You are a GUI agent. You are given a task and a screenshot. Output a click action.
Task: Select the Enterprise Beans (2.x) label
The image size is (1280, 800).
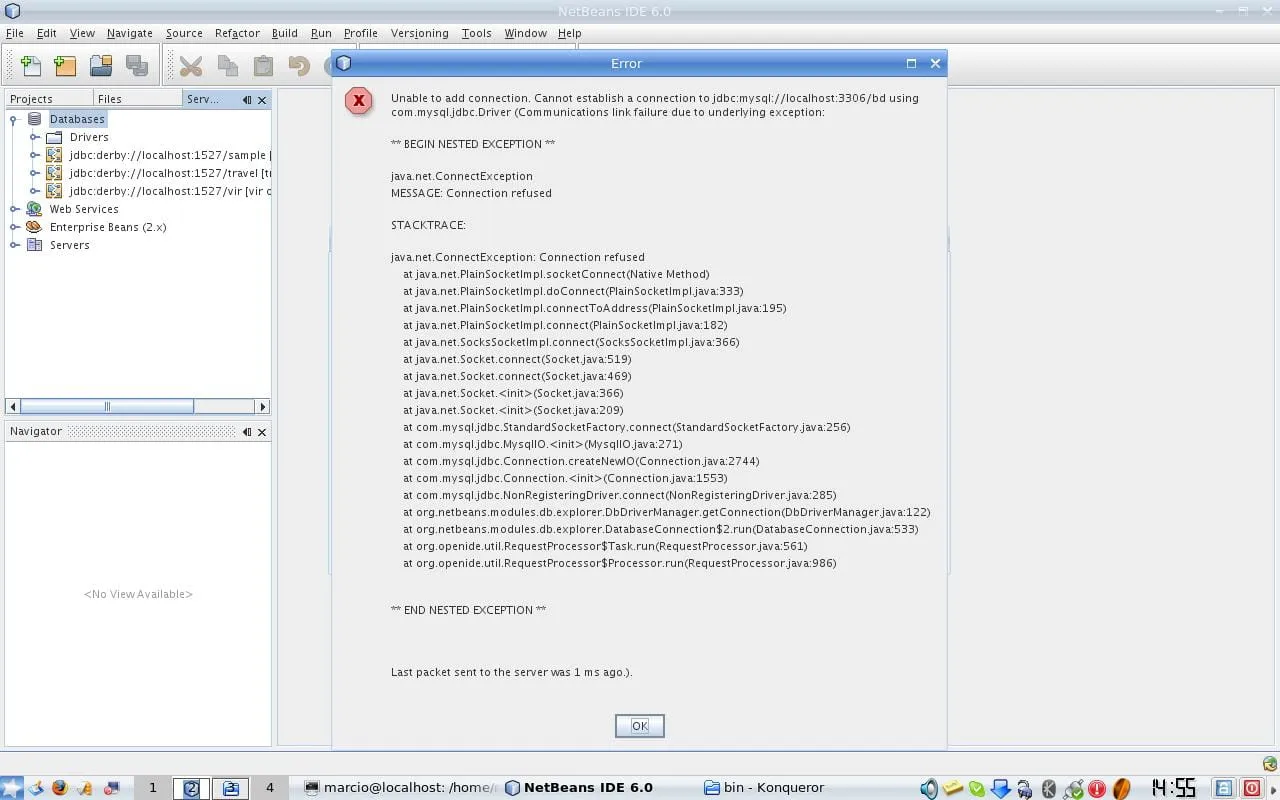[108, 227]
